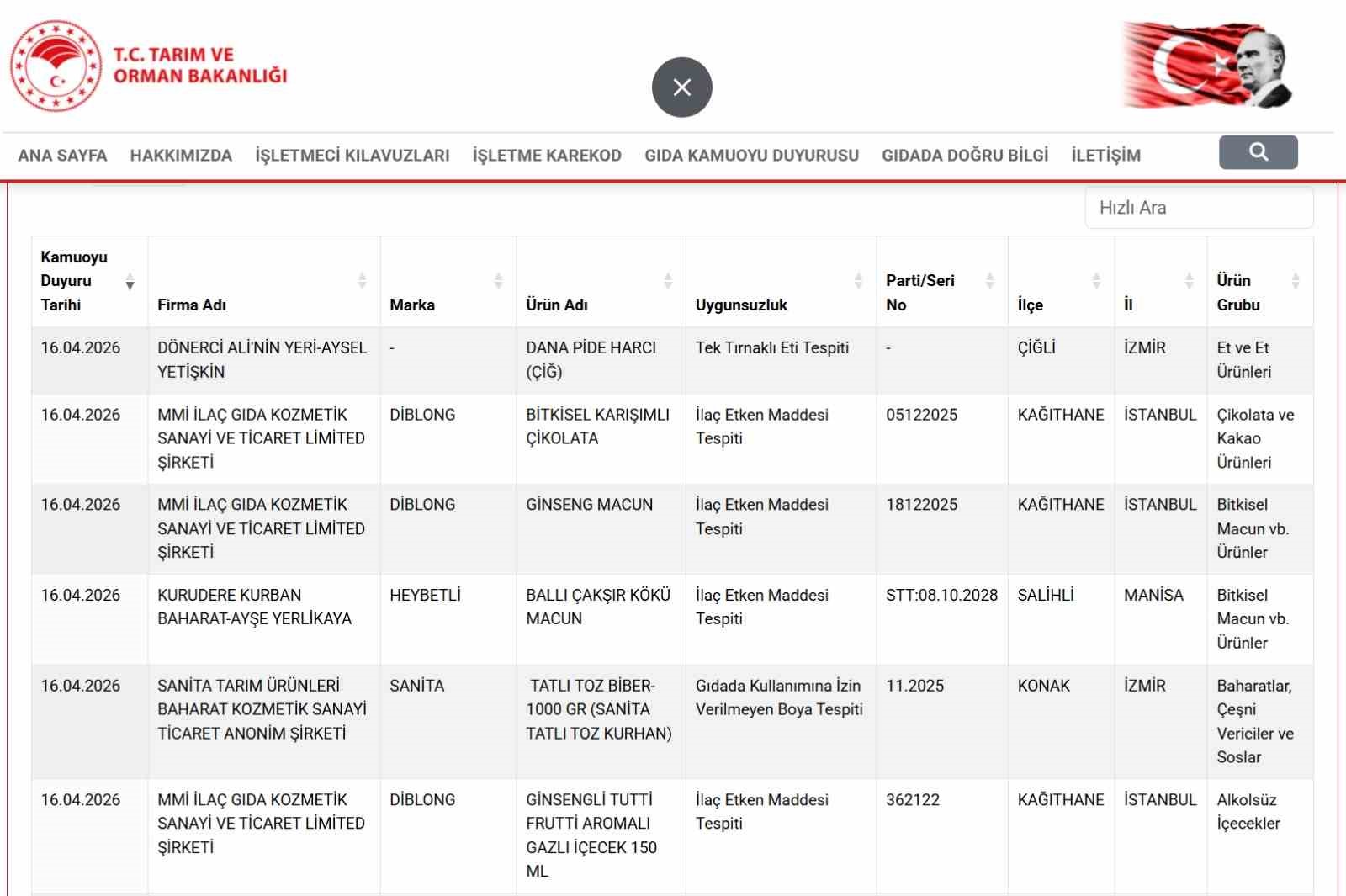Go to İŞLETMECİ KILAVUZLARI page
This screenshot has height=896, width=1346.
352,156
